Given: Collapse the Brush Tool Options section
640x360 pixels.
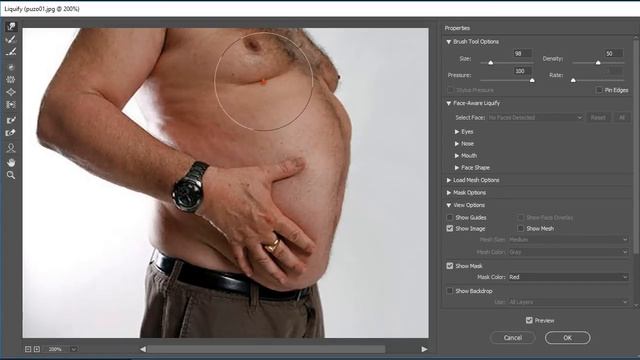Looking at the screenshot, I should [x=449, y=42].
